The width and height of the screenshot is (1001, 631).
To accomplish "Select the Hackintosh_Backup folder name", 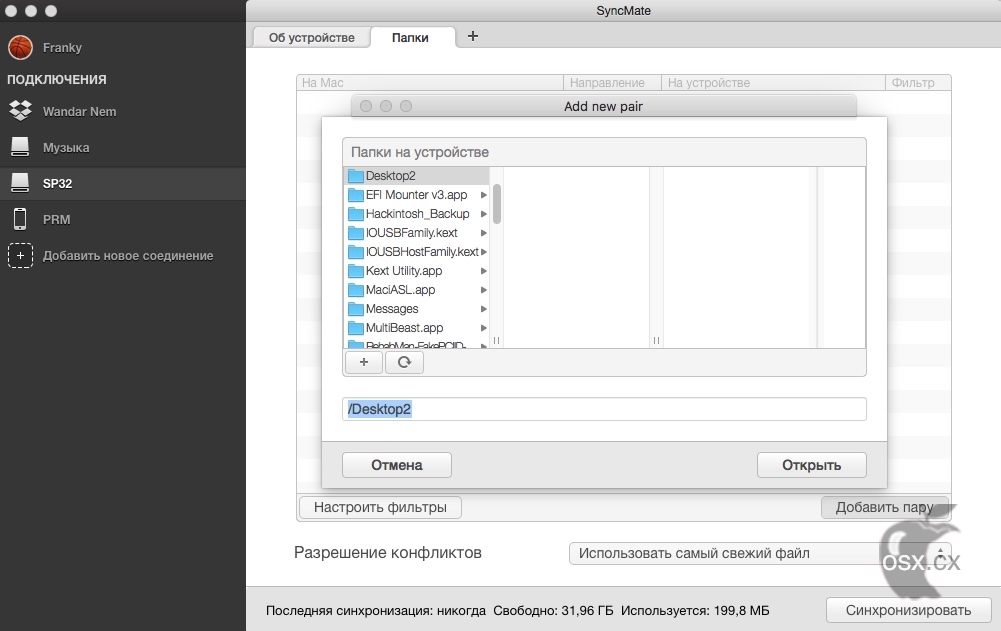I will click(x=418, y=214).
